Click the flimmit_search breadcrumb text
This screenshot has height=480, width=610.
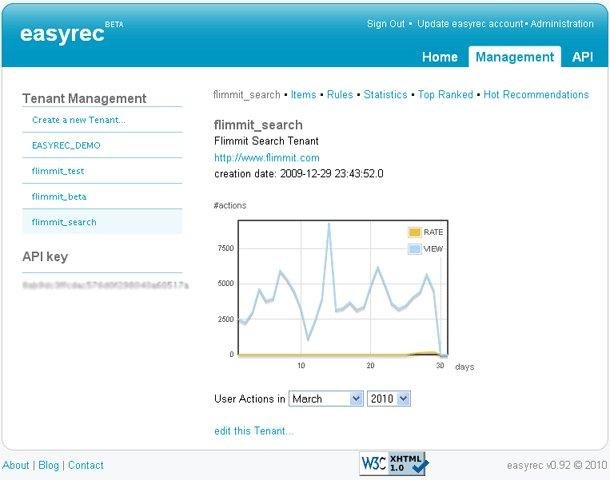(x=247, y=95)
